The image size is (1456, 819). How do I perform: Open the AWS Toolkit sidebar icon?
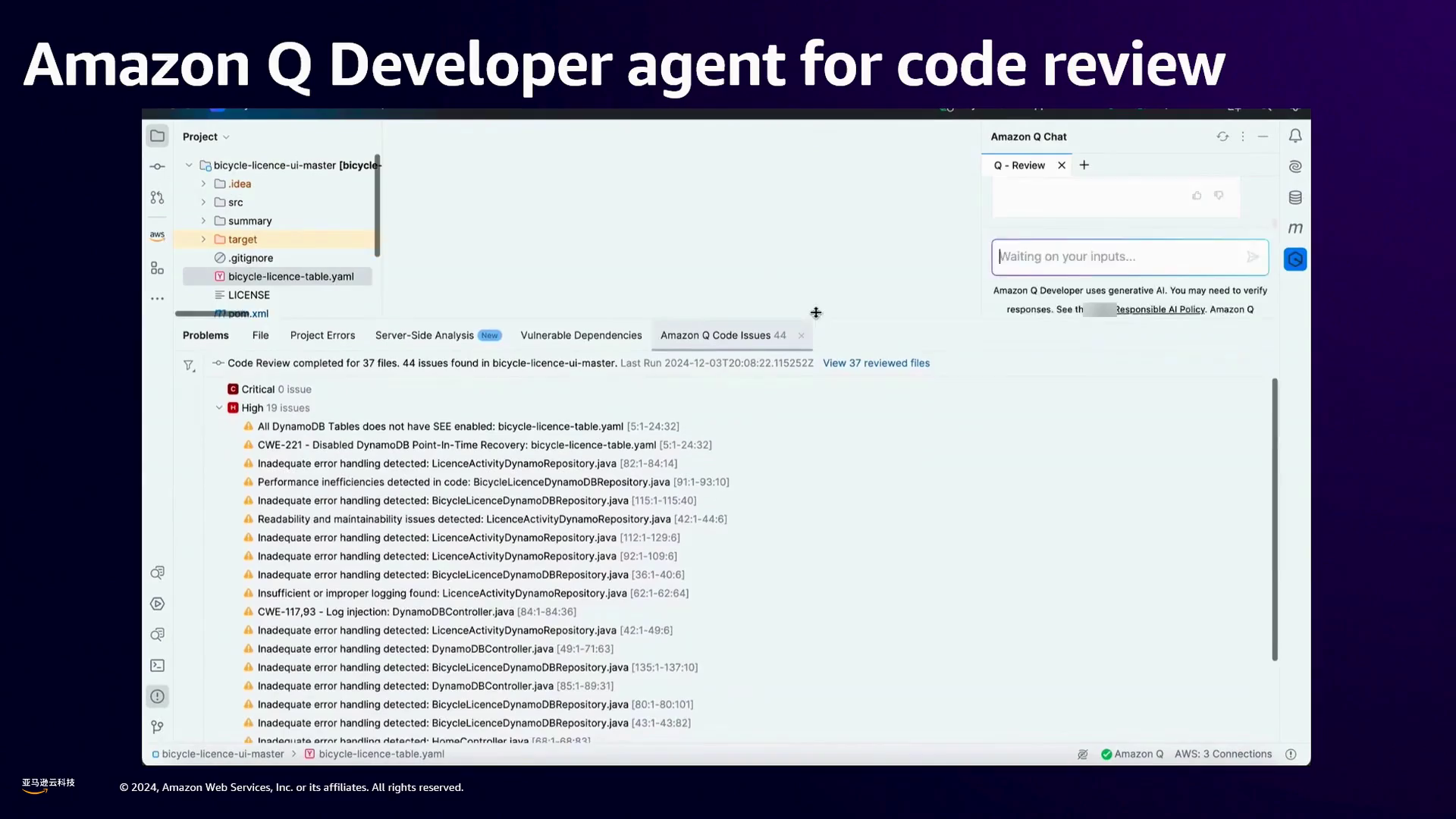click(x=157, y=236)
